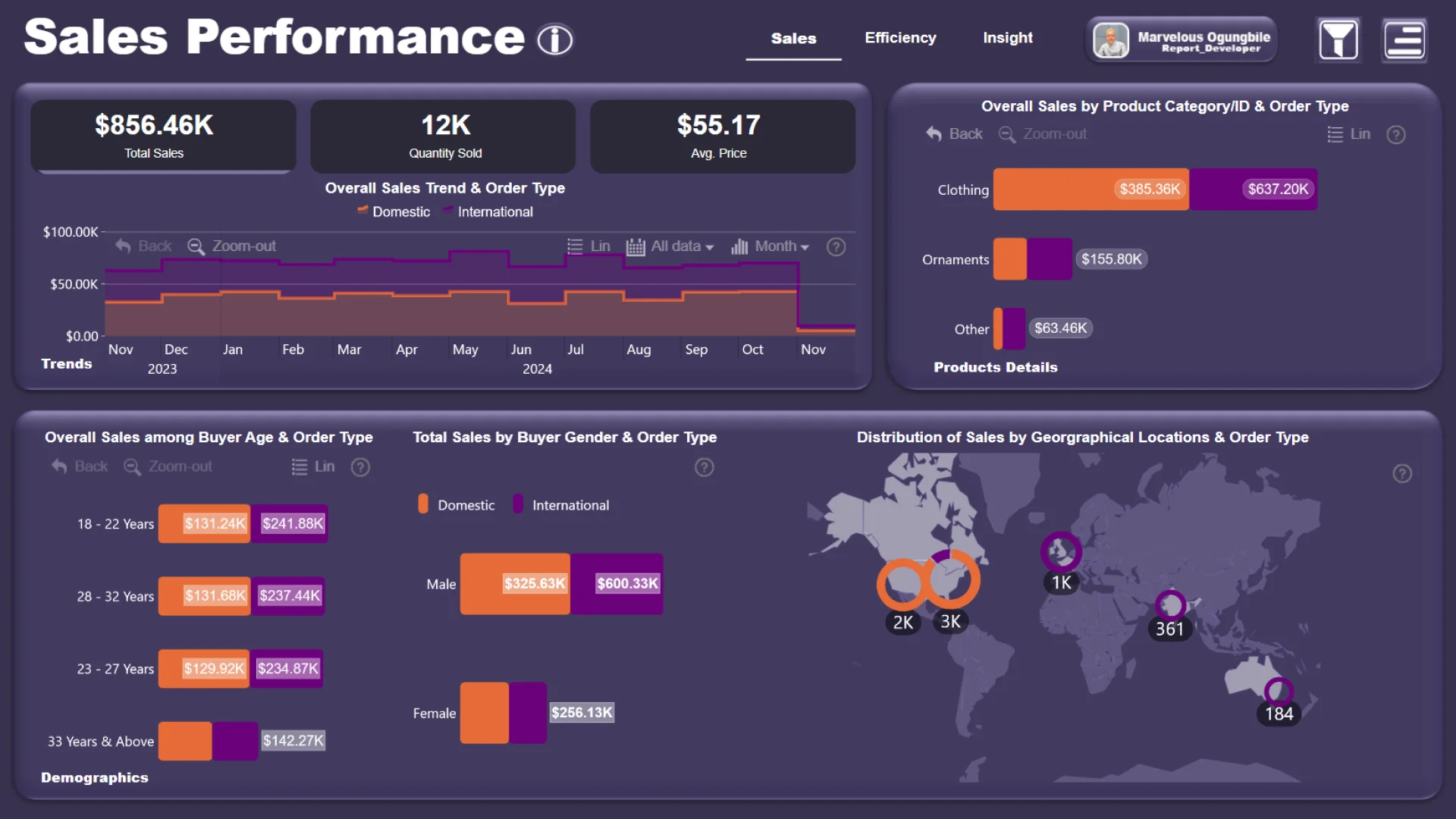Select 23 - 27 Years domestic bar $129.92K

tap(204, 668)
